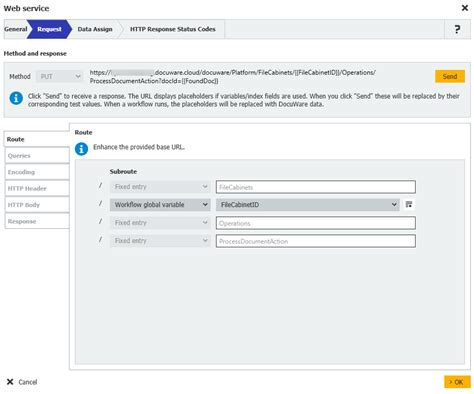Click the variable list icon beside FileCabinetID
Viewport: 474px width, 394px height.
click(409, 204)
